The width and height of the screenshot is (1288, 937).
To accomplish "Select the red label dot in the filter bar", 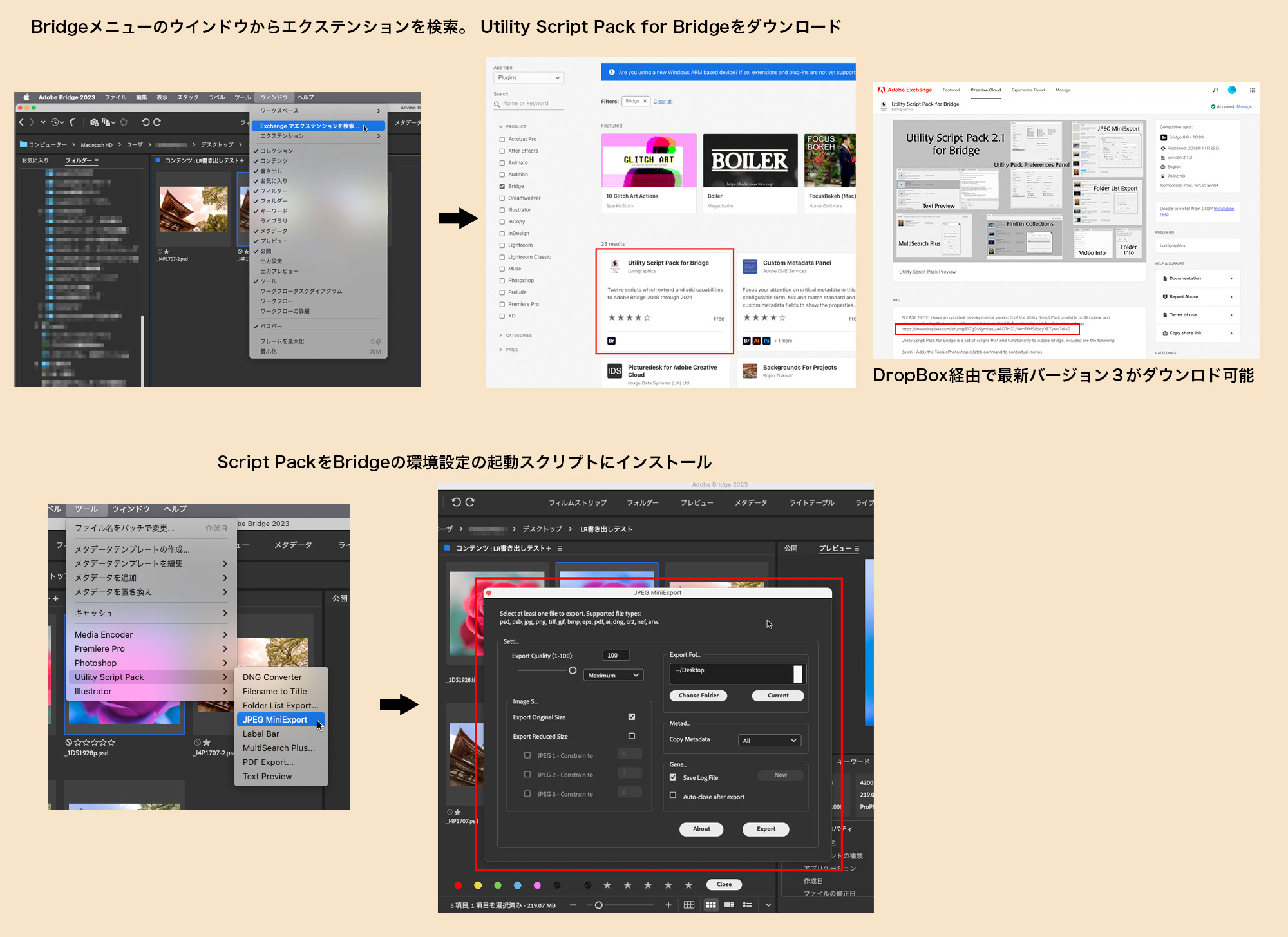I will pos(459,885).
